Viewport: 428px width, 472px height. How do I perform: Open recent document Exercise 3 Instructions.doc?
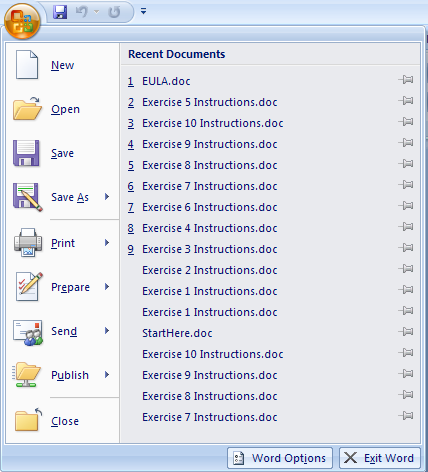click(210, 249)
